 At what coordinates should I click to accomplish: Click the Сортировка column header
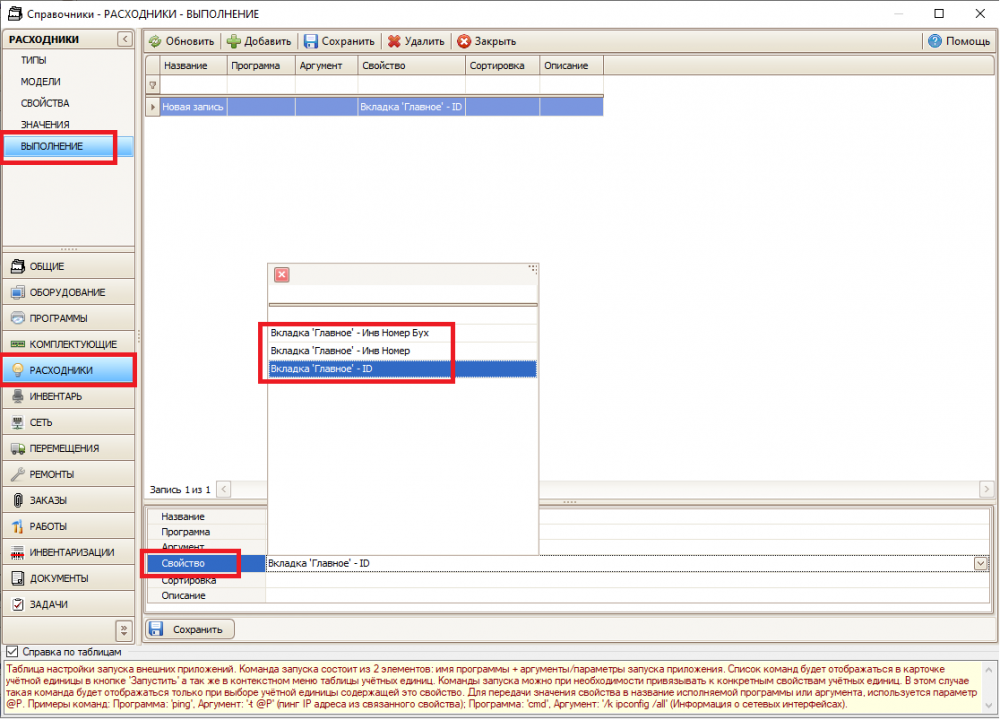(503, 66)
